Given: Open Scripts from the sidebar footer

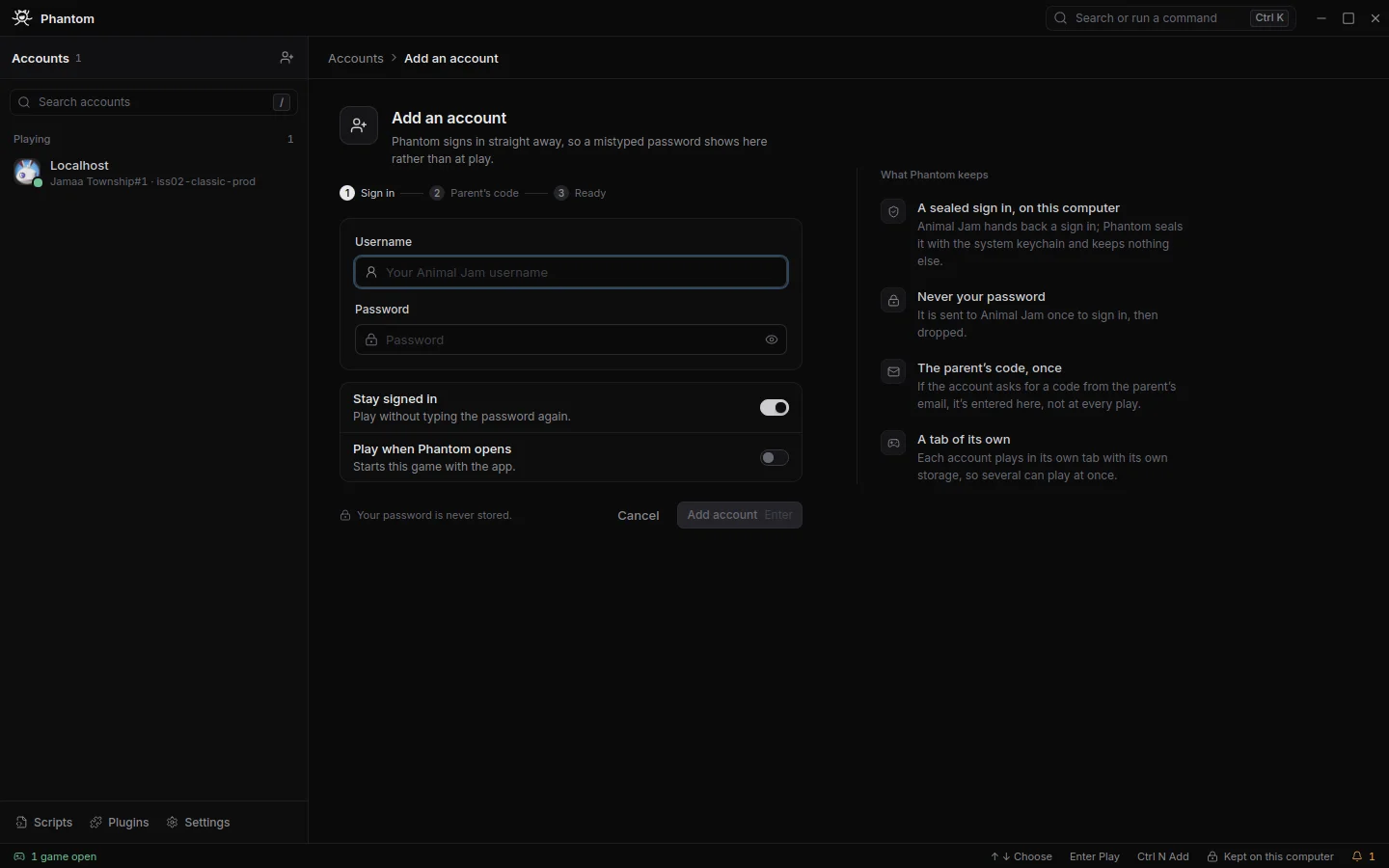Looking at the screenshot, I should (44, 823).
